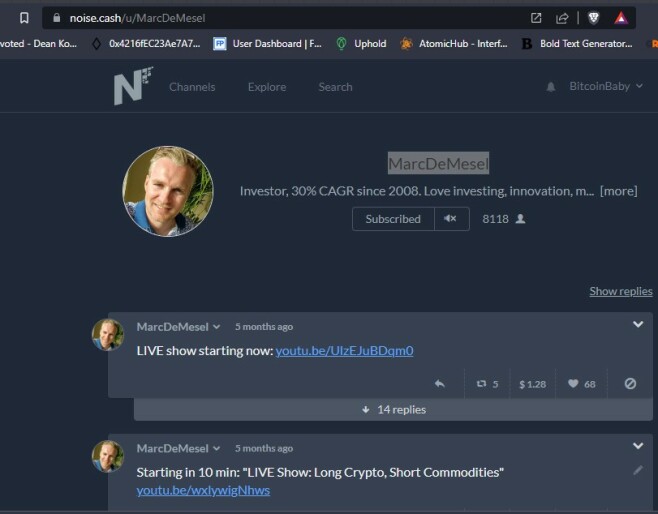Viewport: 658px width, 514px height.
Task: Like the post with 68 hearts
Action: tap(582, 384)
